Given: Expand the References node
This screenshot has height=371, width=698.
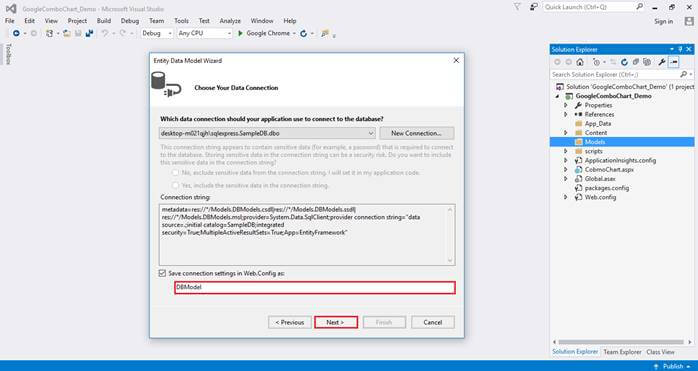Looking at the screenshot, I should [x=566, y=114].
